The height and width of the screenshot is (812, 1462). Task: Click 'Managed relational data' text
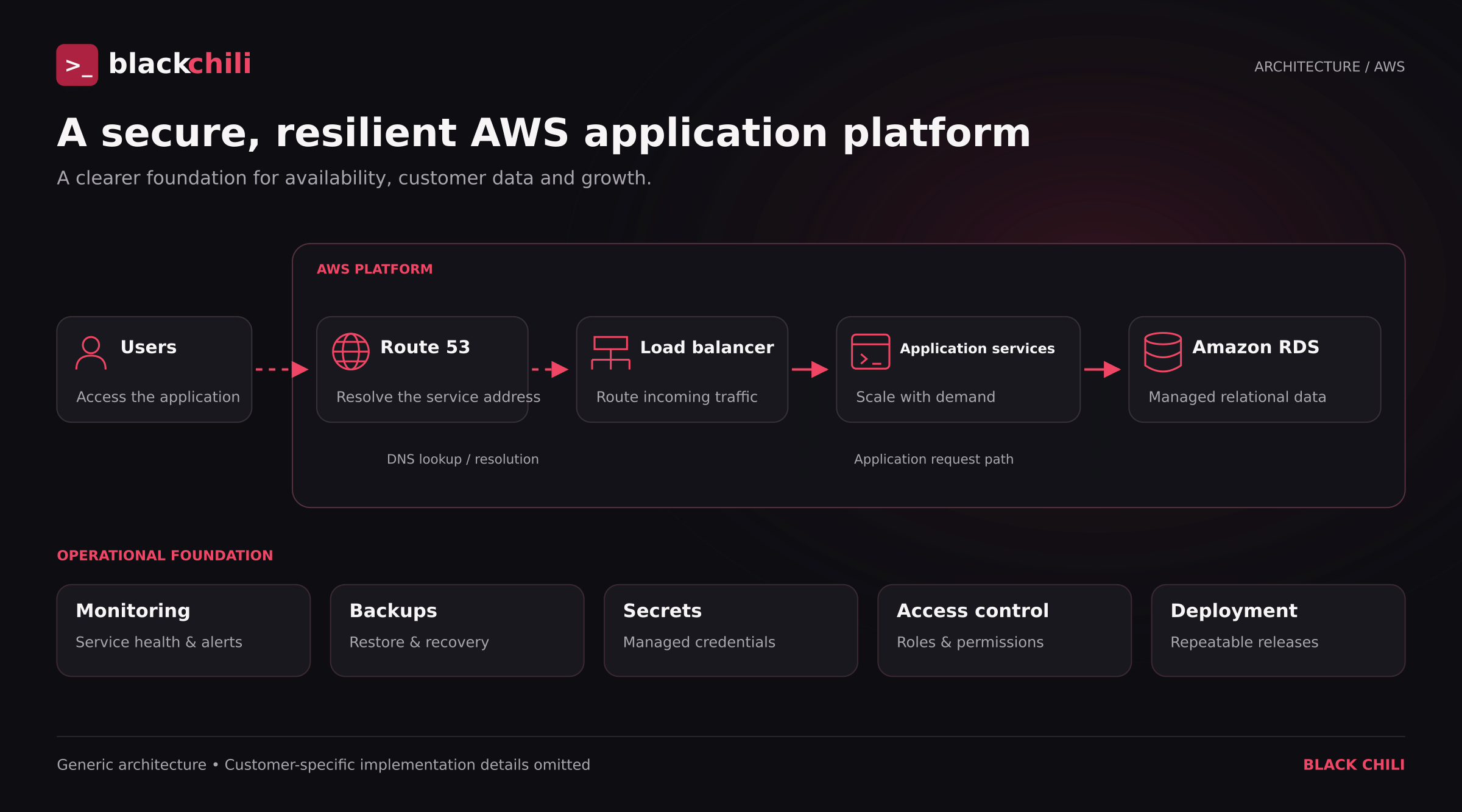pos(1237,397)
